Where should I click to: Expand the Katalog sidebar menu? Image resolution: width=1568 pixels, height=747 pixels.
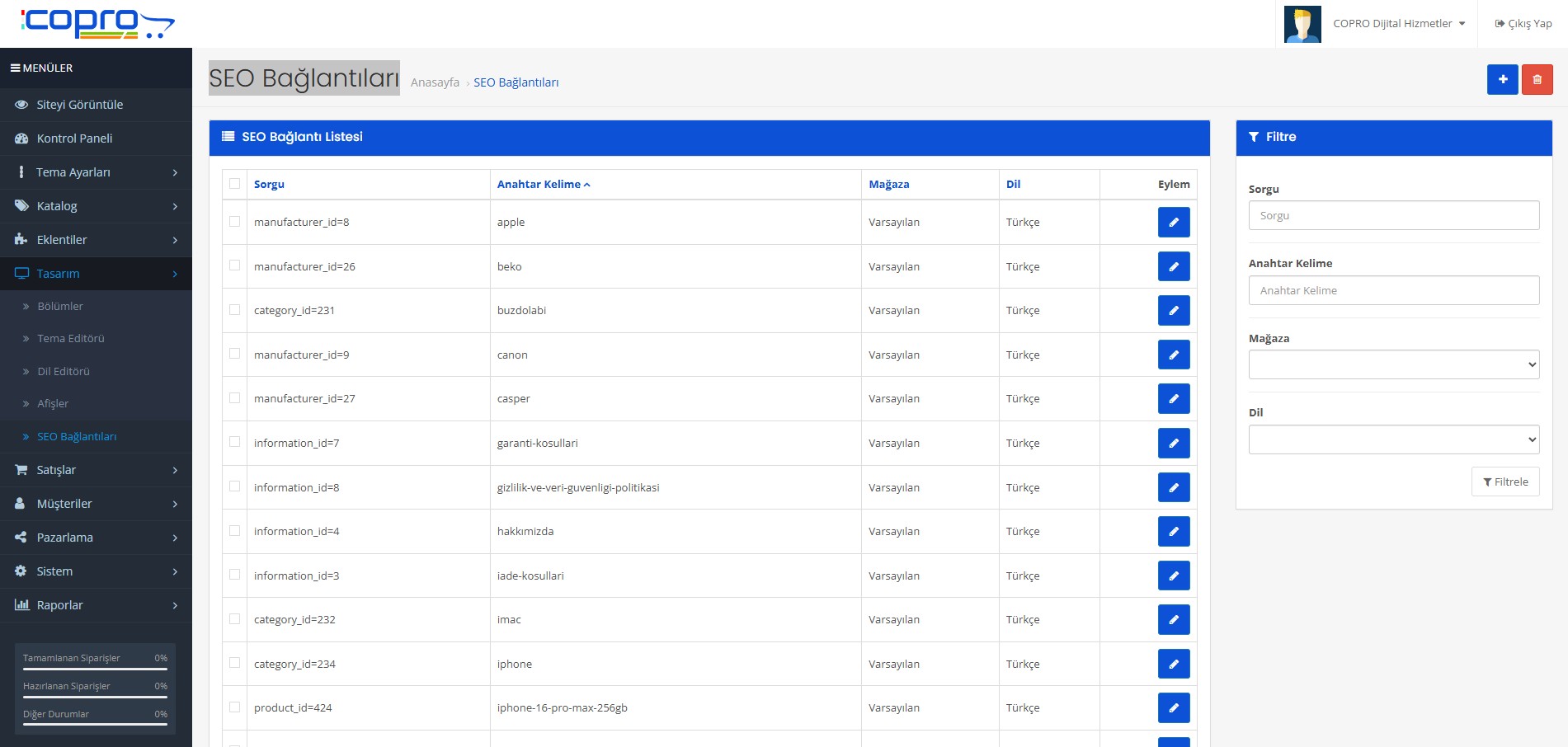[x=96, y=206]
